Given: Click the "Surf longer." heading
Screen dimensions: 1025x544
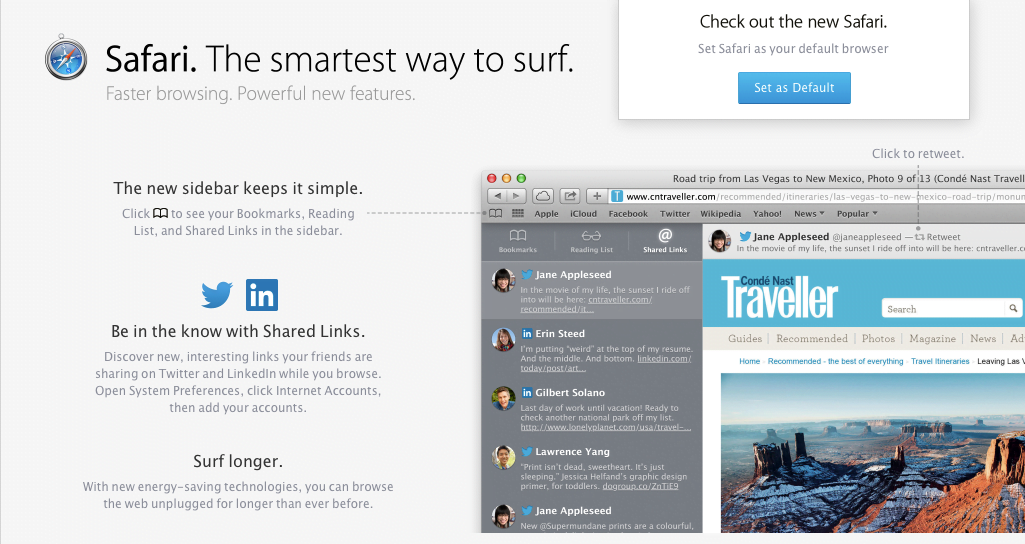Looking at the screenshot, I should (238, 461).
